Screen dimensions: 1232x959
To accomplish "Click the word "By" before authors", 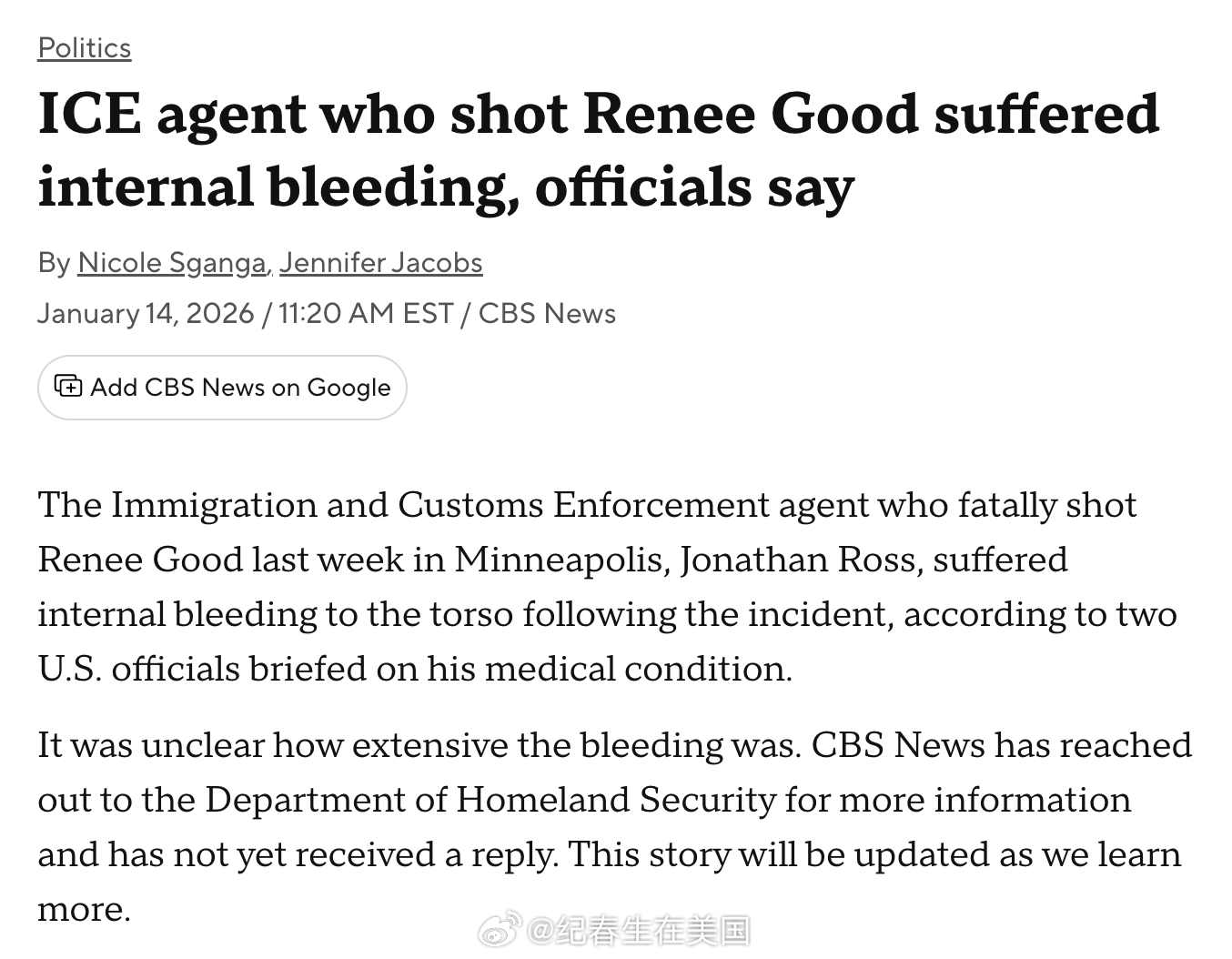I will tap(54, 263).
